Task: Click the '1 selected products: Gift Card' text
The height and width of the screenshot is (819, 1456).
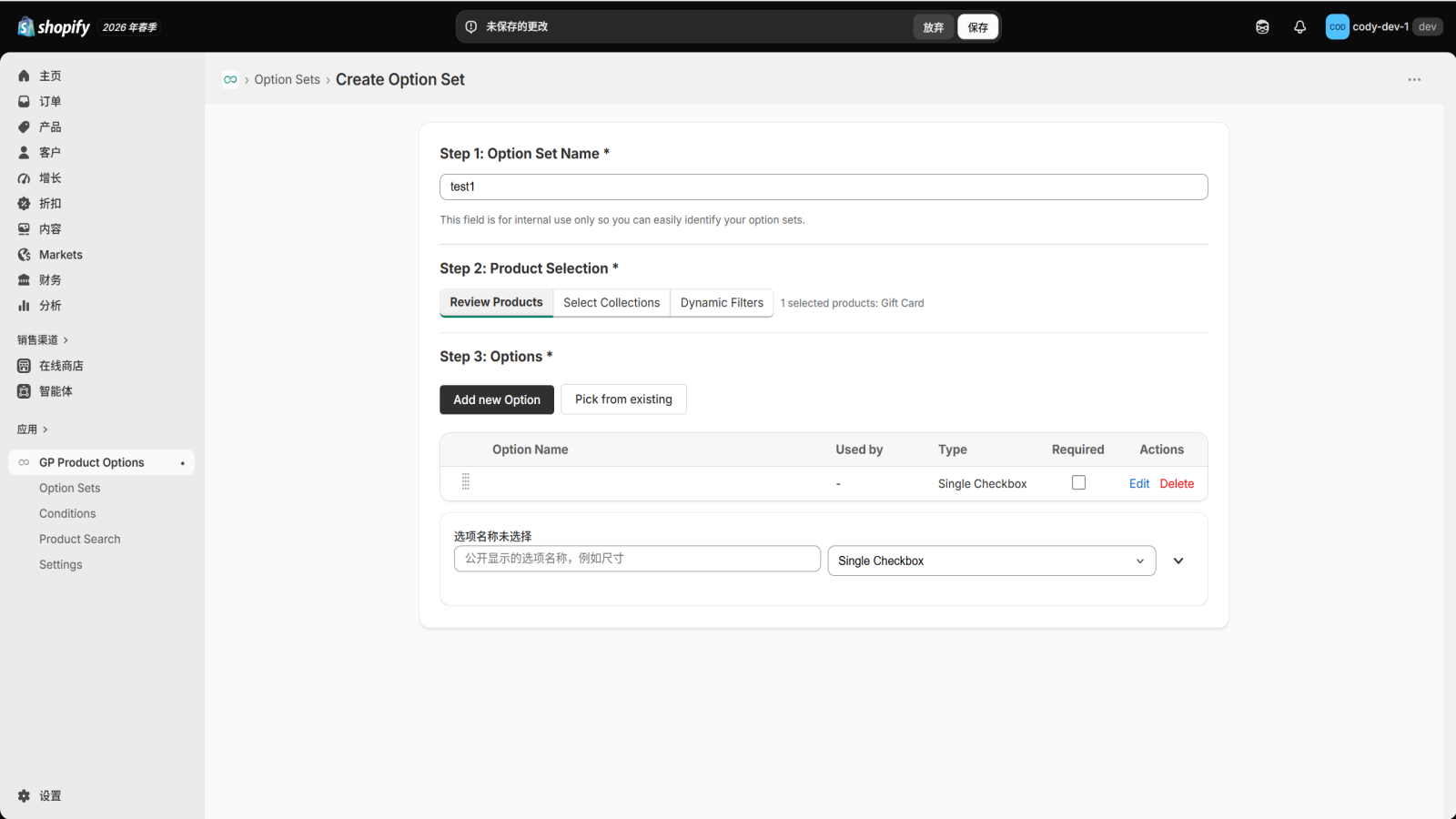Action: 852,303
